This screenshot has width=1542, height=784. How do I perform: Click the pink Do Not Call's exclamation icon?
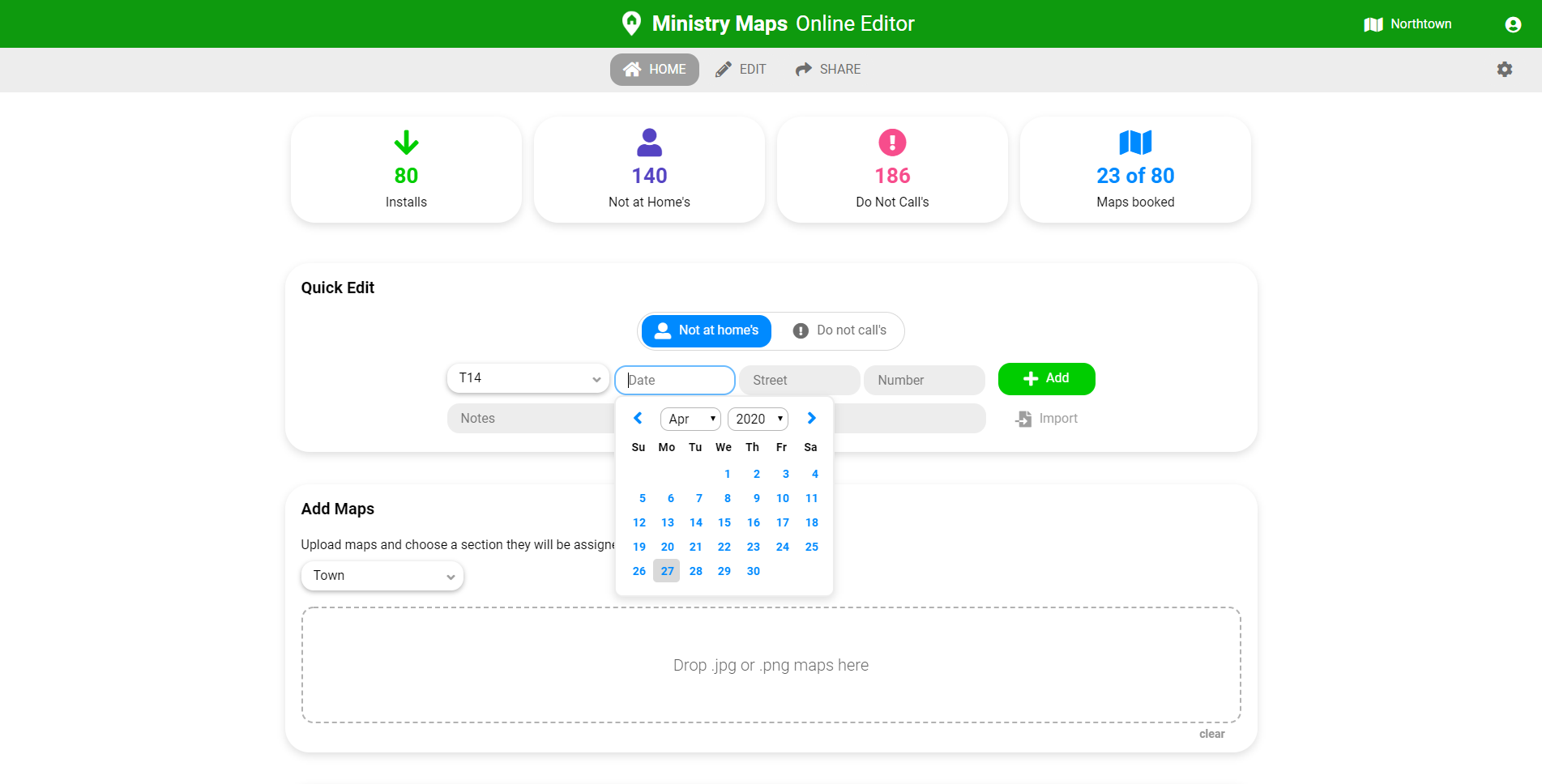tap(892, 143)
